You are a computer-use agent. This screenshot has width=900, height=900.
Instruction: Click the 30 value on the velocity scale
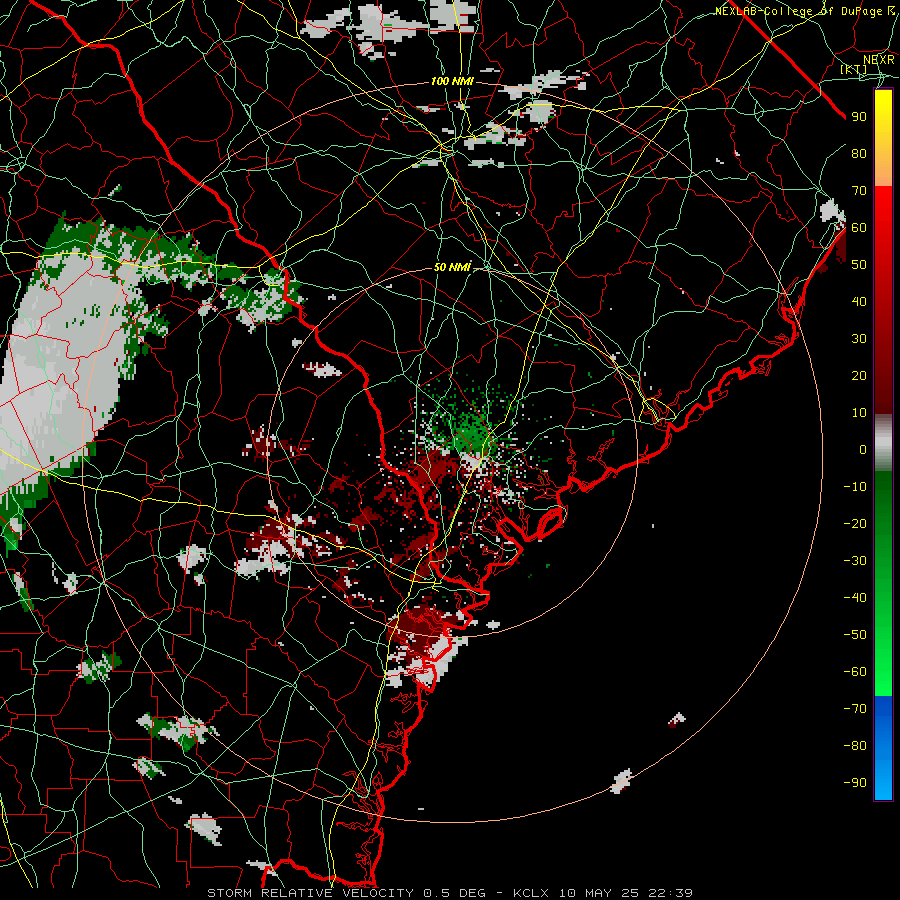click(859, 339)
